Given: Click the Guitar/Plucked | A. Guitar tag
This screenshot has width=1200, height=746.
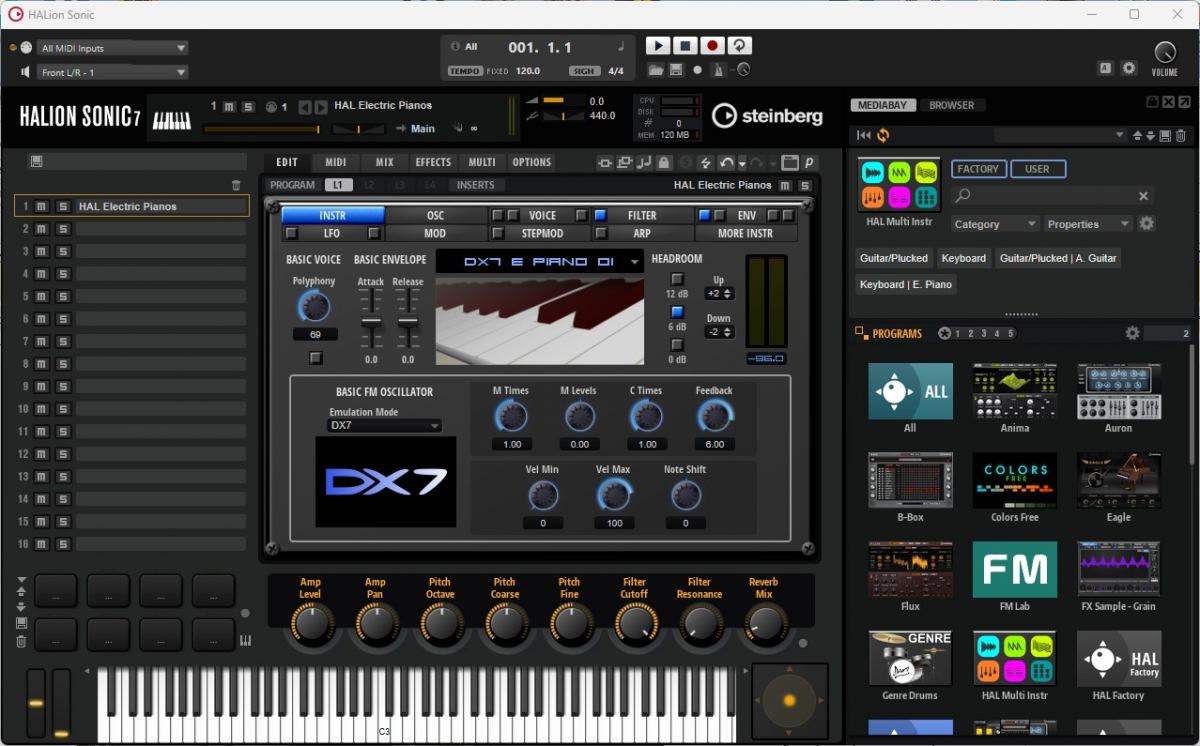Looking at the screenshot, I should tap(1058, 258).
